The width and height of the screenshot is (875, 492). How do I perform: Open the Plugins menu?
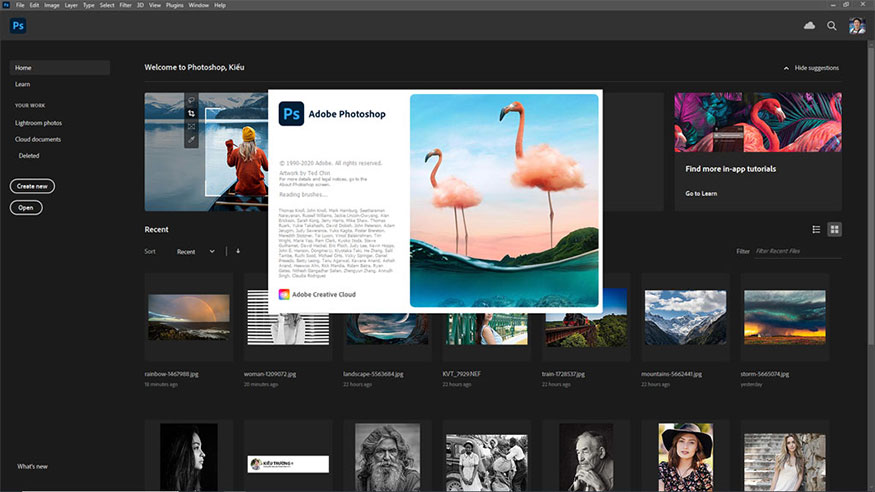(x=175, y=5)
